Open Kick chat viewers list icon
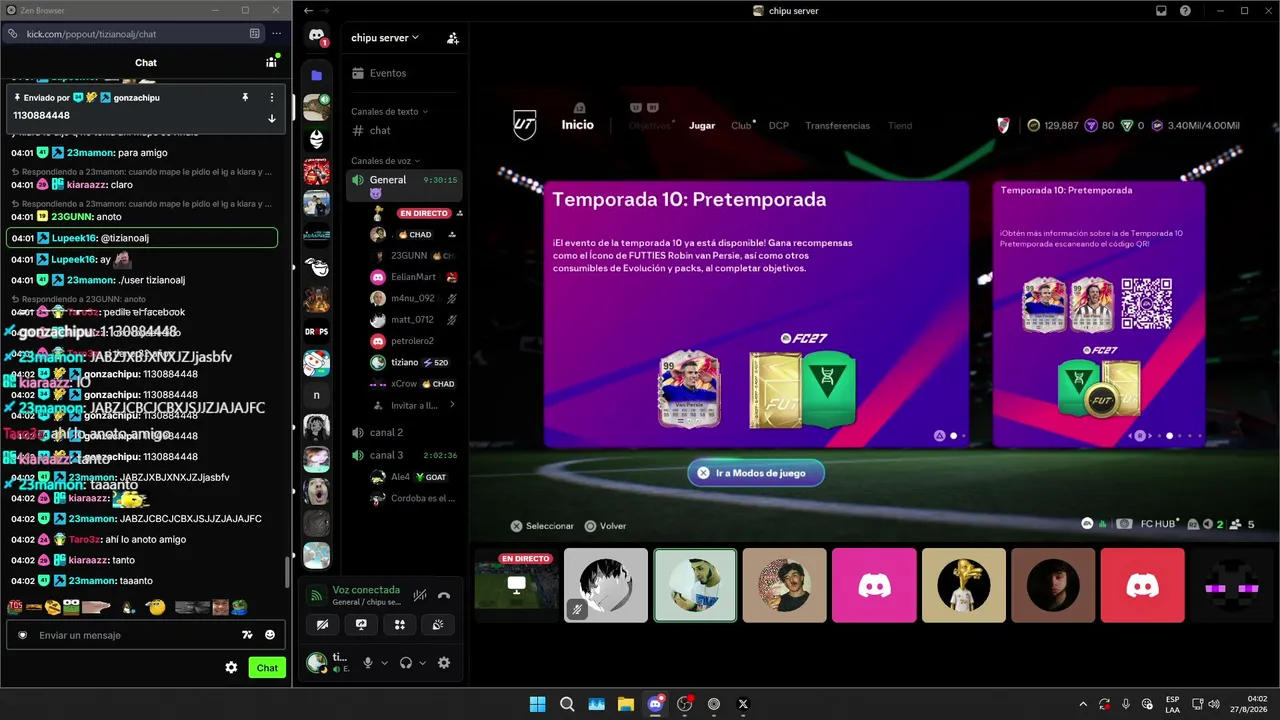The height and width of the screenshot is (720, 1280). [271, 62]
